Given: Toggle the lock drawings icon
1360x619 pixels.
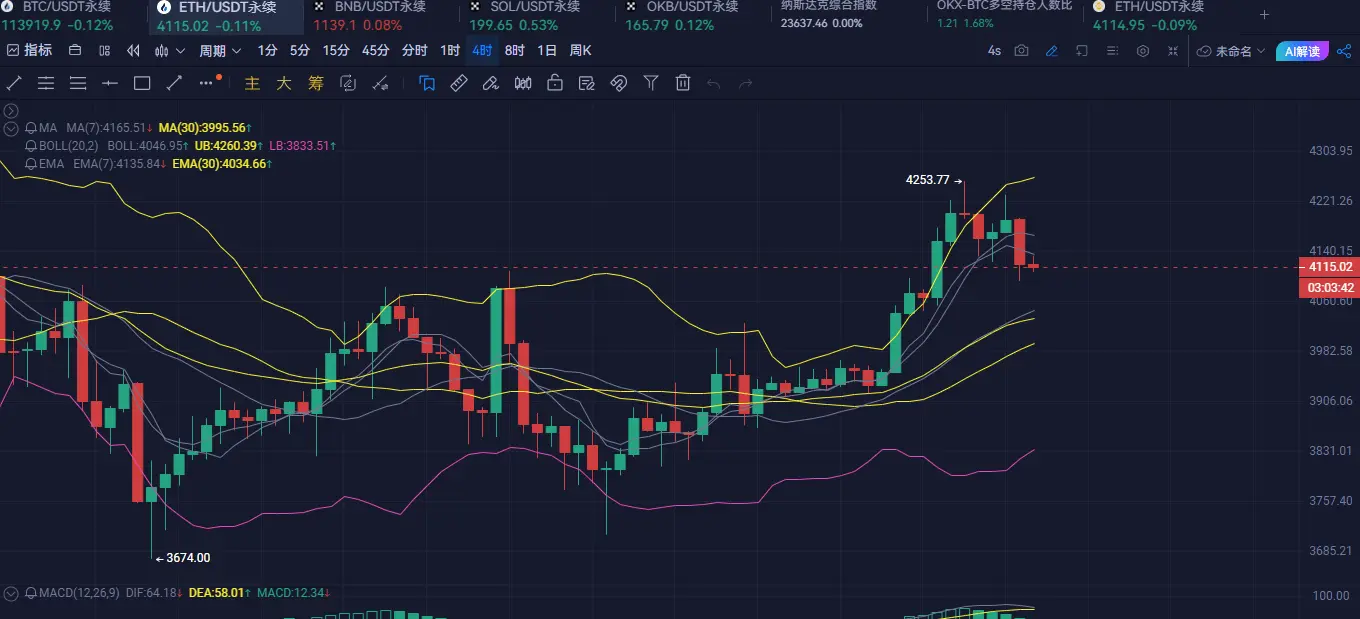Looking at the screenshot, I should click(x=554, y=83).
